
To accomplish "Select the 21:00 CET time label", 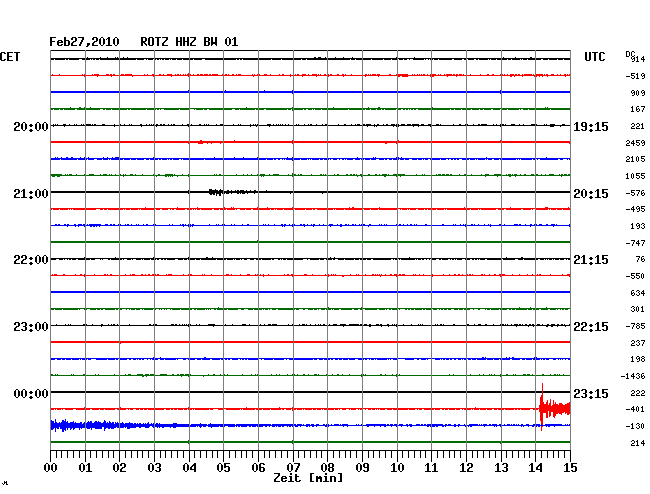I will coord(31,194).
